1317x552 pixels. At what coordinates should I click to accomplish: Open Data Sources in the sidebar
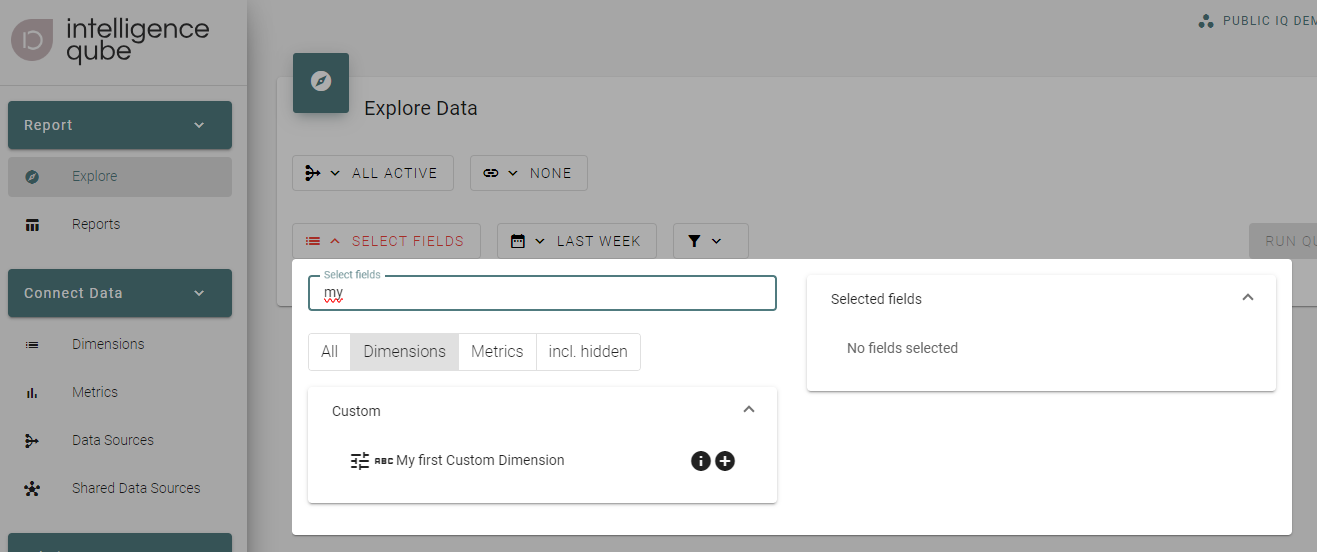(113, 440)
